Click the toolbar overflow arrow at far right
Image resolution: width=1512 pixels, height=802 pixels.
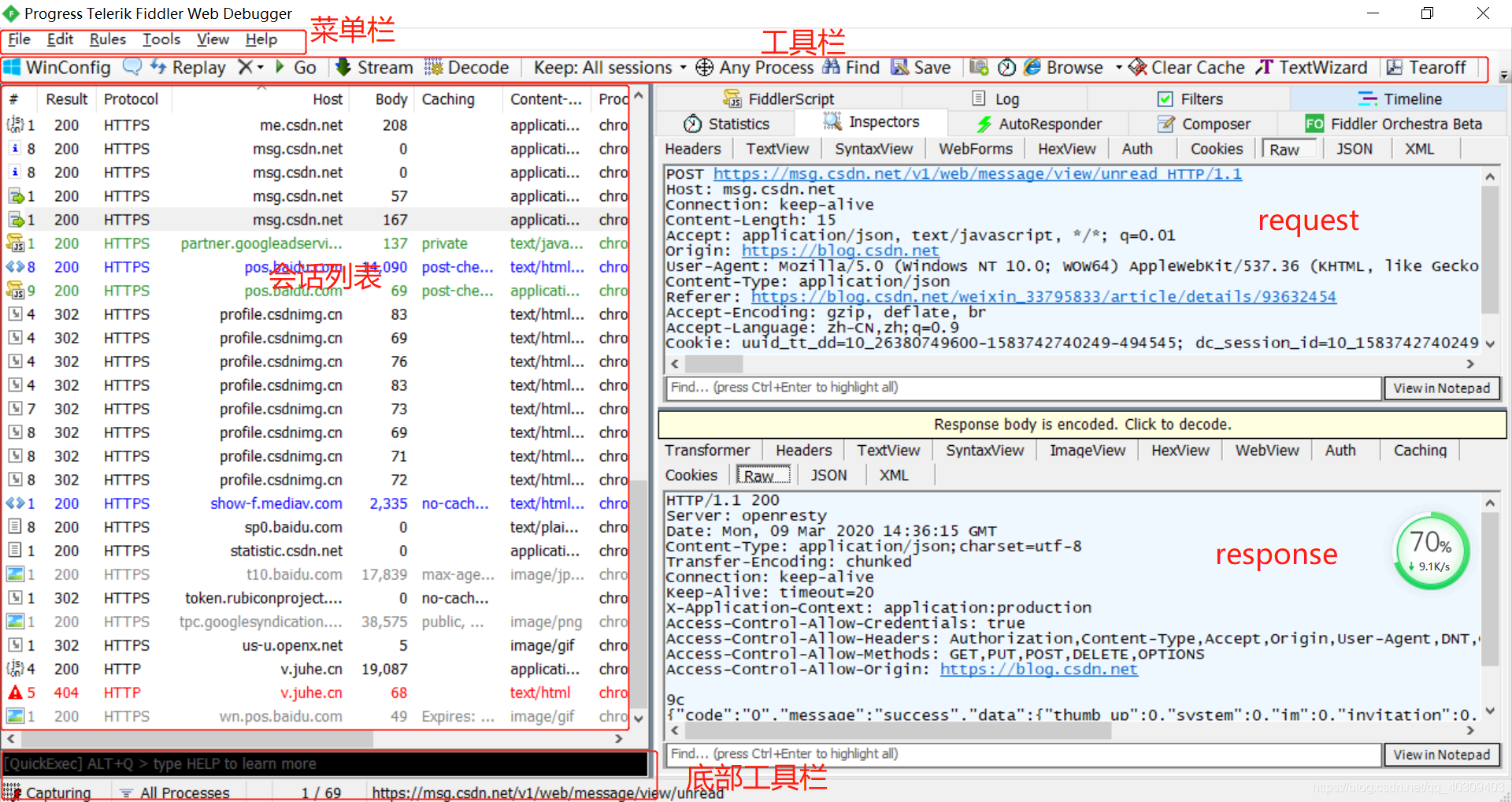pyautogui.click(x=1503, y=75)
